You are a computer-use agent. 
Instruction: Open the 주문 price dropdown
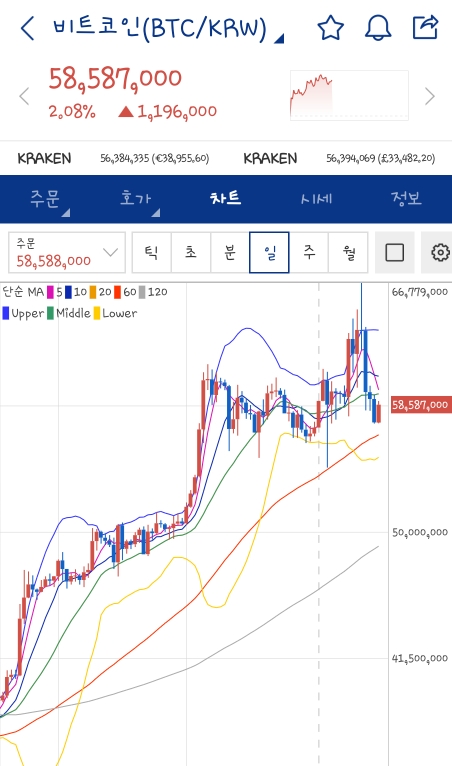tap(67, 253)
